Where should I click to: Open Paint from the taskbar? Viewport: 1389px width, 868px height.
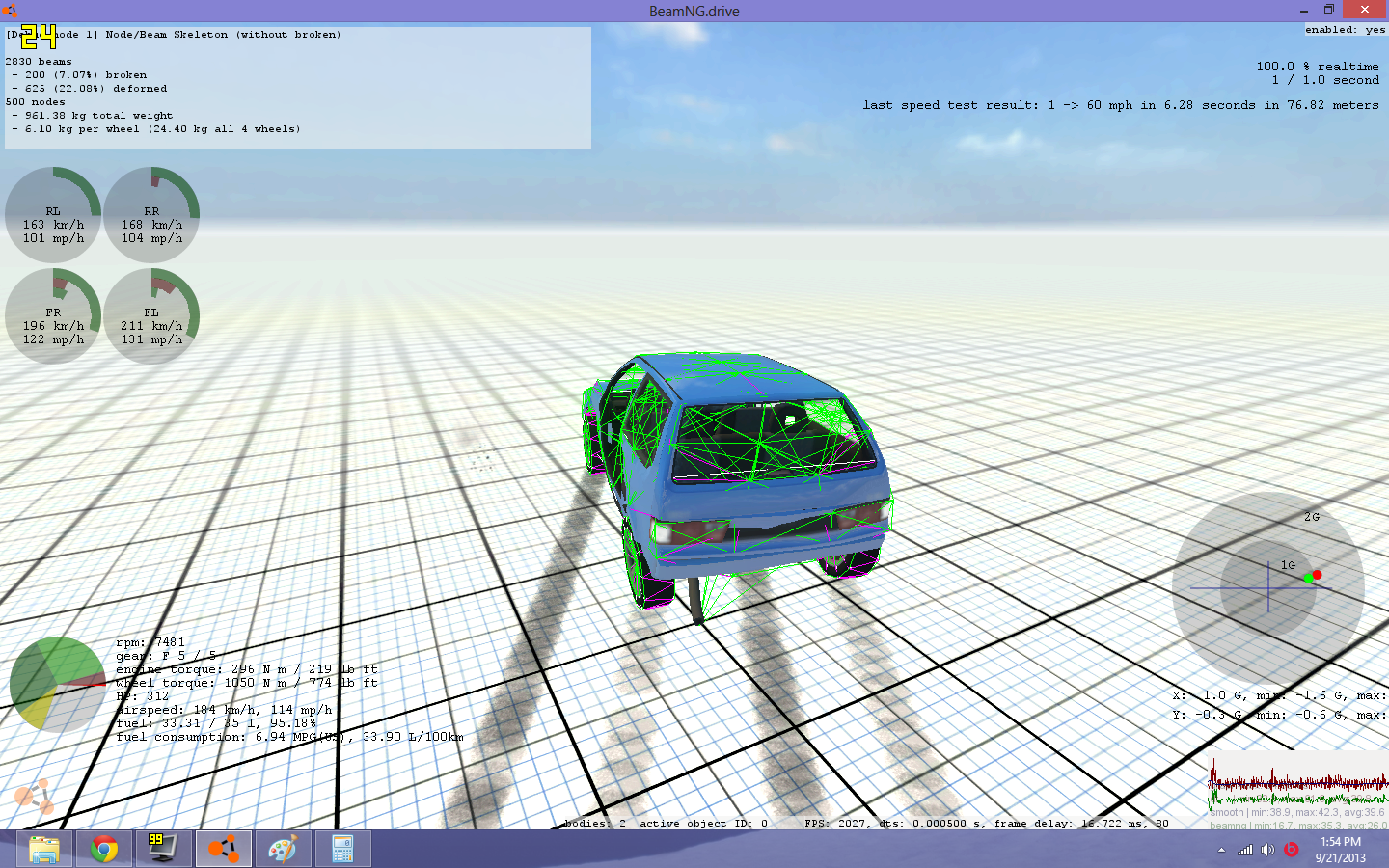point(282,850)
